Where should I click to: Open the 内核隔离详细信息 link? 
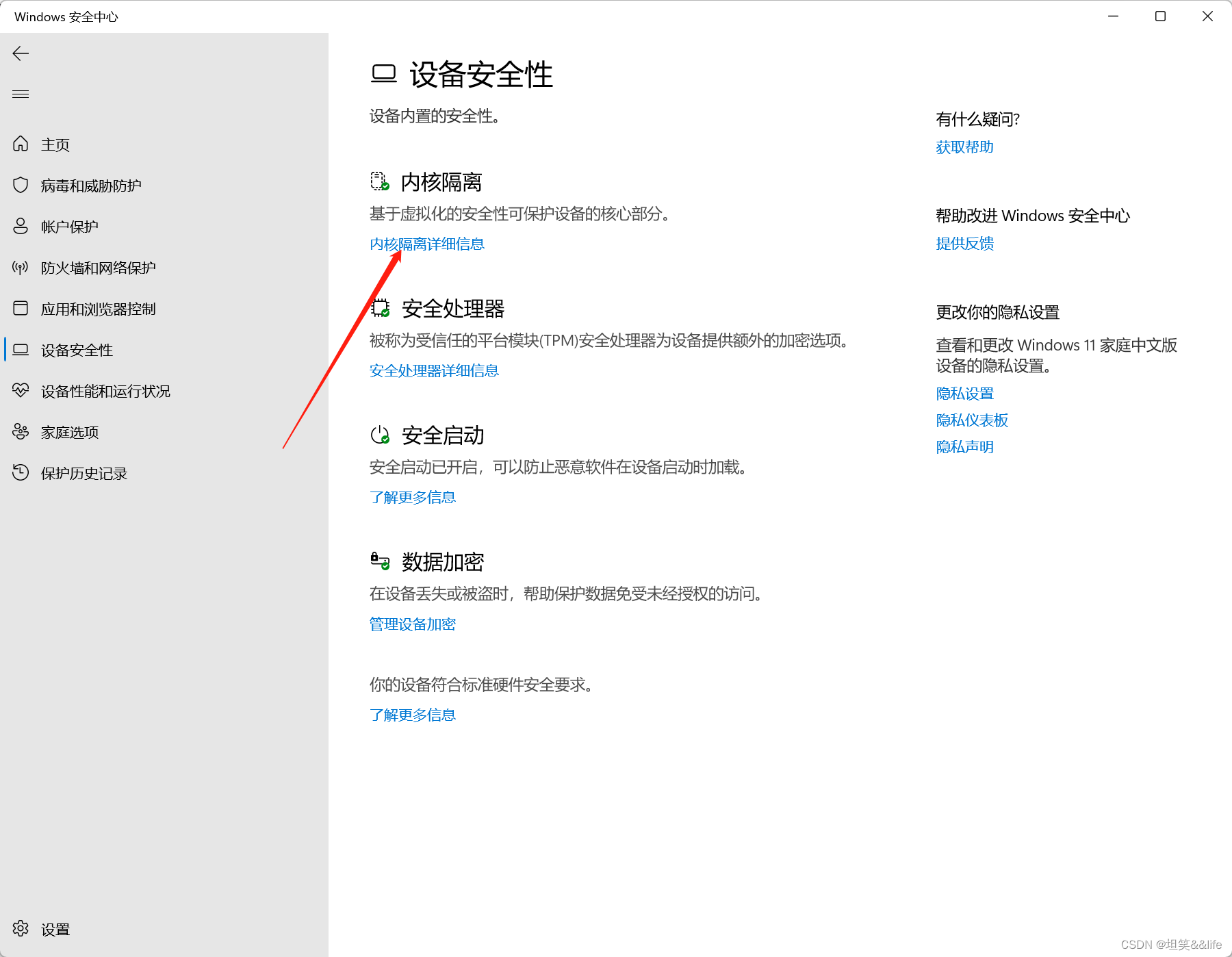click(427, 244)
